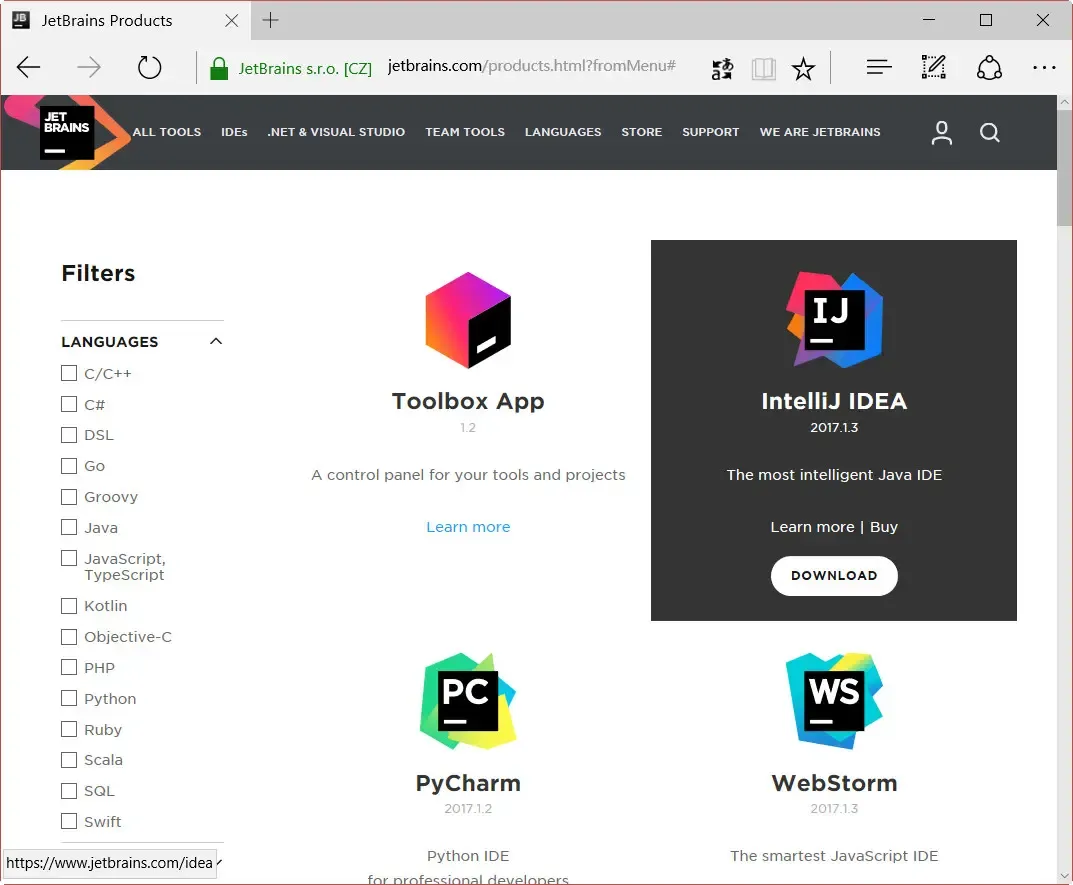The width and height of the screenshot is (1073, 885).
Task: Refresh the page with reload icon
Action: click(149, 67)
